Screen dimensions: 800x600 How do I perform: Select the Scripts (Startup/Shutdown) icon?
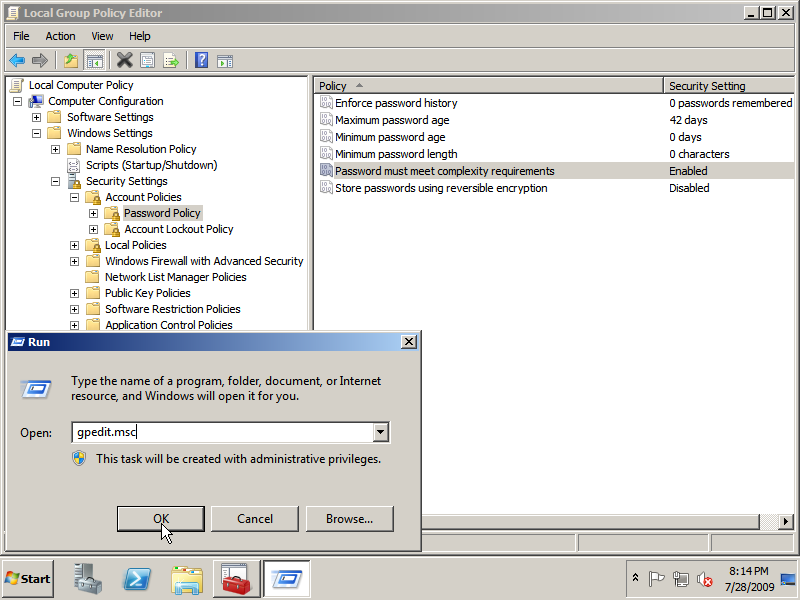pyautogui.click(x=74, y=165)
